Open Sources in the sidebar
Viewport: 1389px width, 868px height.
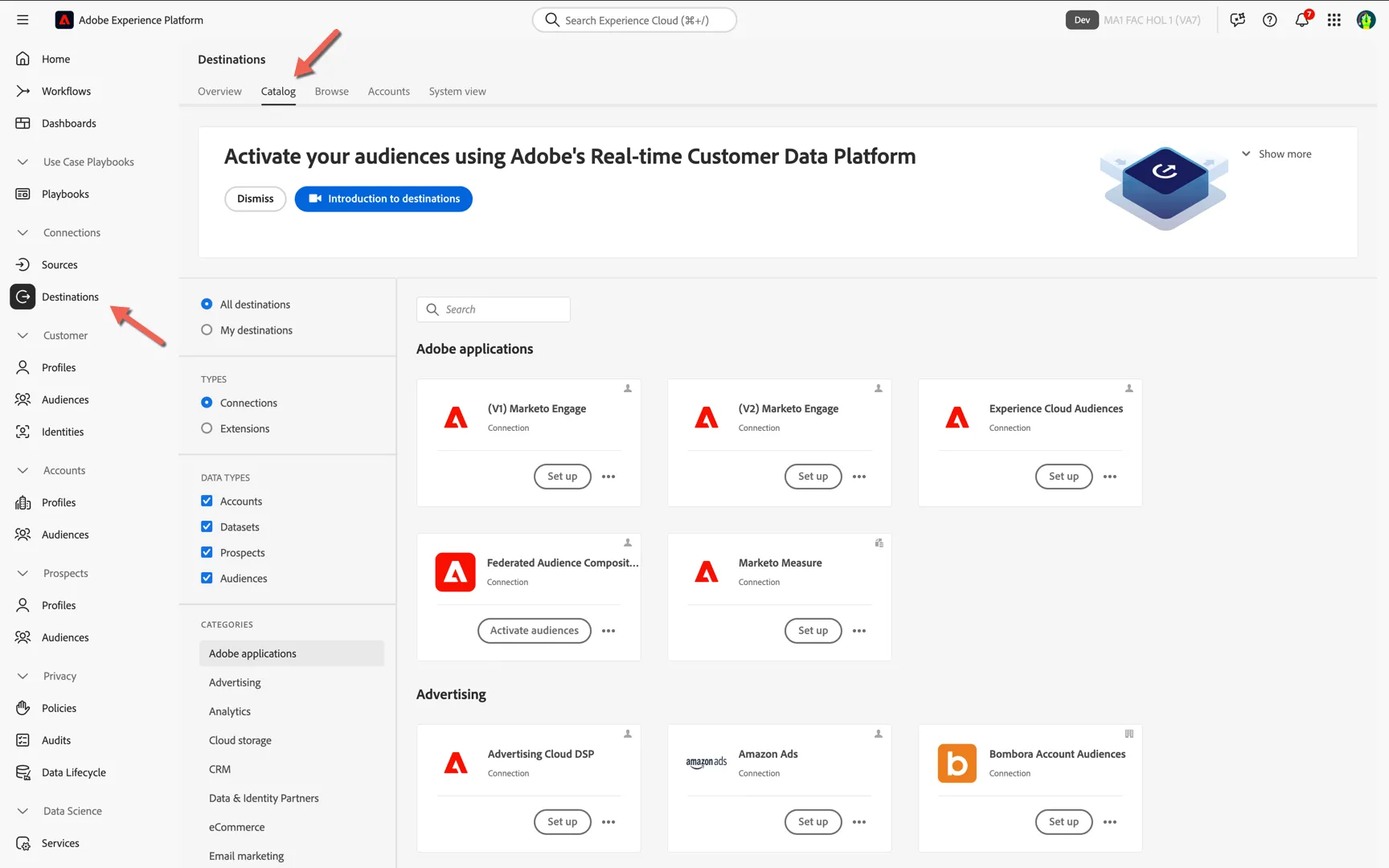click(x=59, y=264)
